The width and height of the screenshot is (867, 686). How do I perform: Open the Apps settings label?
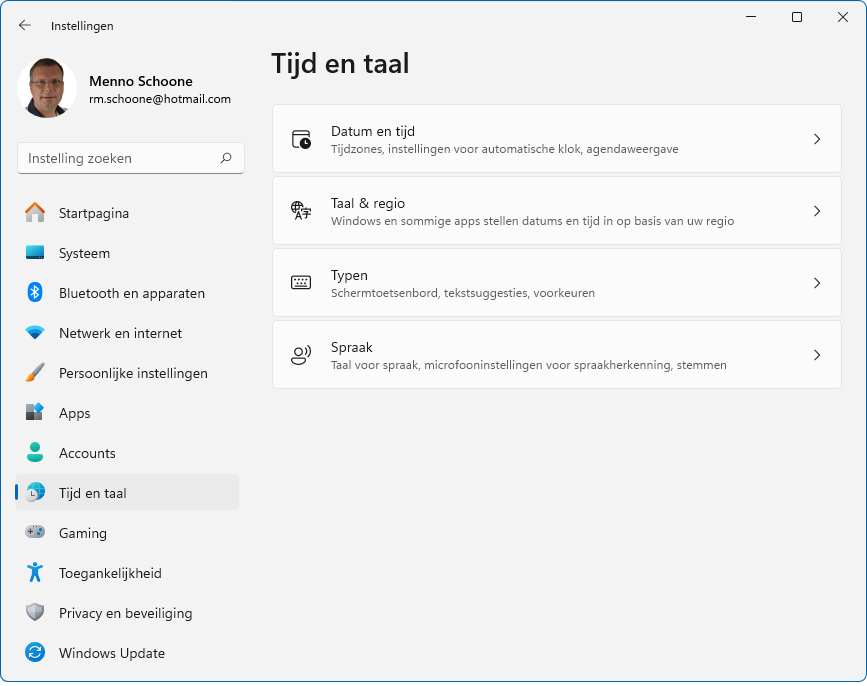point(75,413)
